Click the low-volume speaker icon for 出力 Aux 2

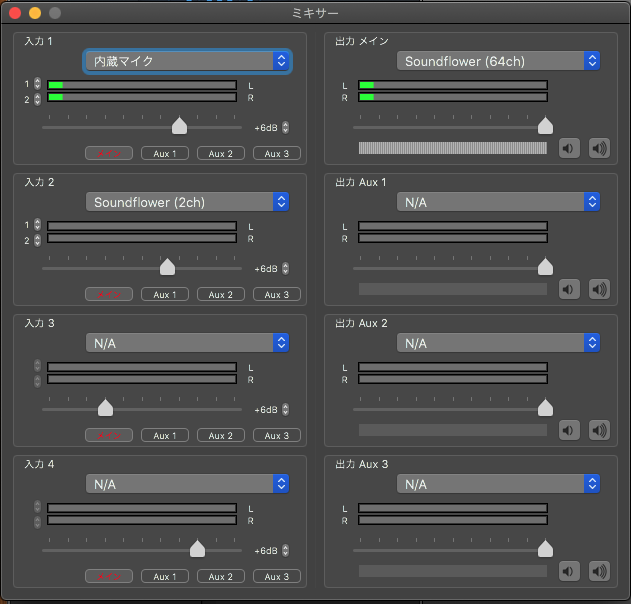pyautogui.click(x=569, y=431)
